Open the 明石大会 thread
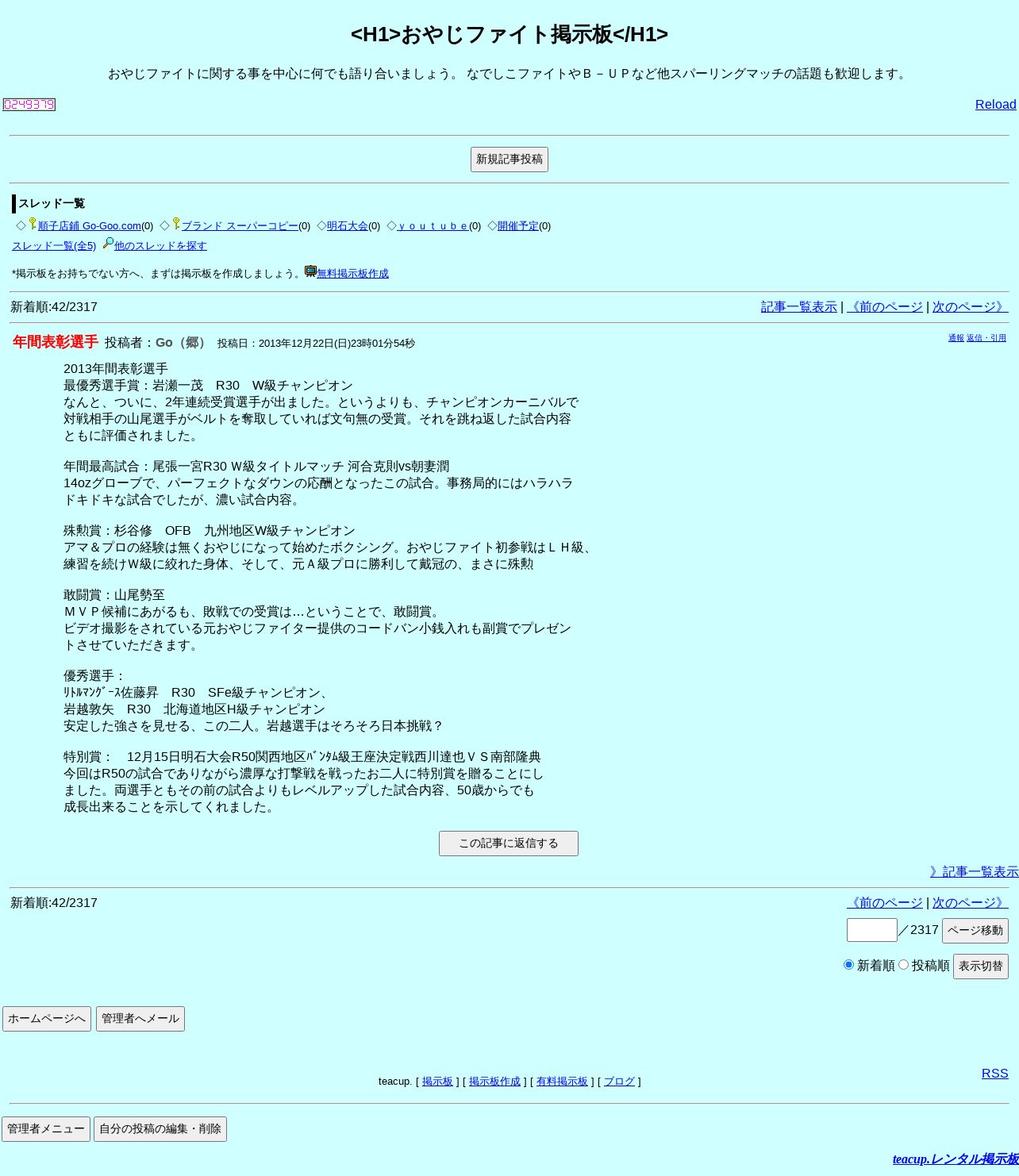The width and height of the screenshot is (1019, 1176). click(348, 226)
